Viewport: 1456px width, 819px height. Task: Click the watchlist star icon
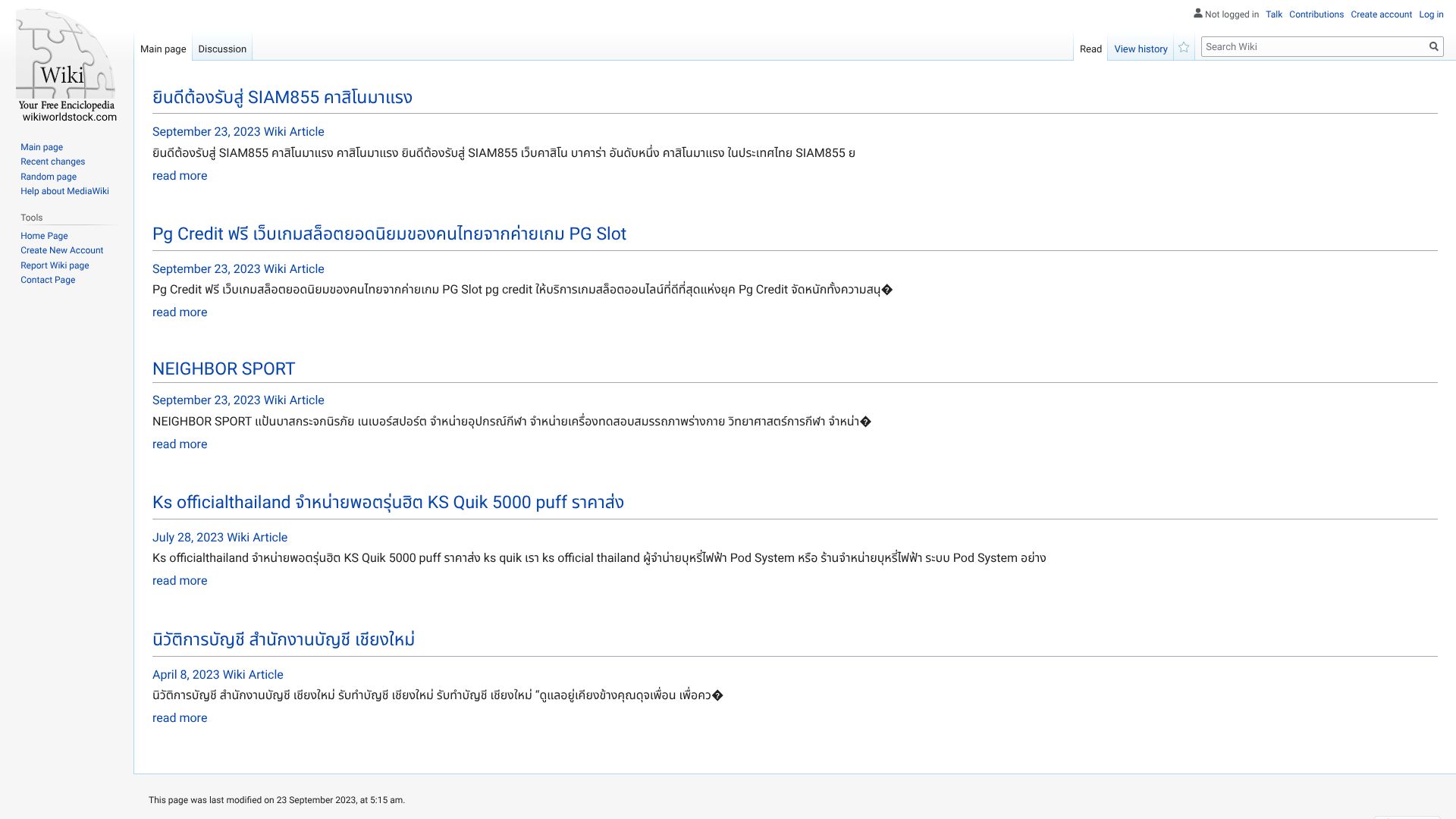1184,48
